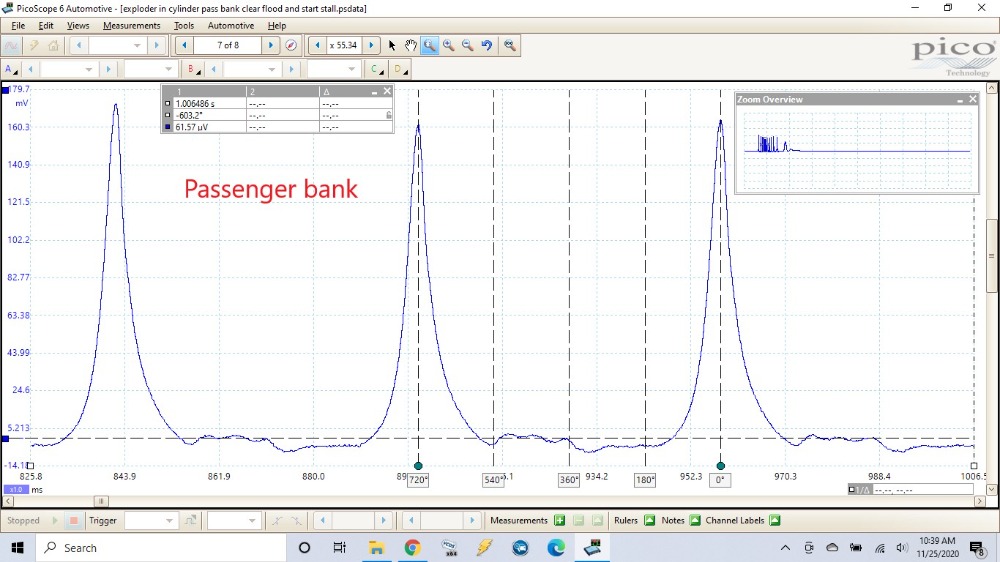
Task: Click the zoom-out magnifier tool
Action: (467, 46)
